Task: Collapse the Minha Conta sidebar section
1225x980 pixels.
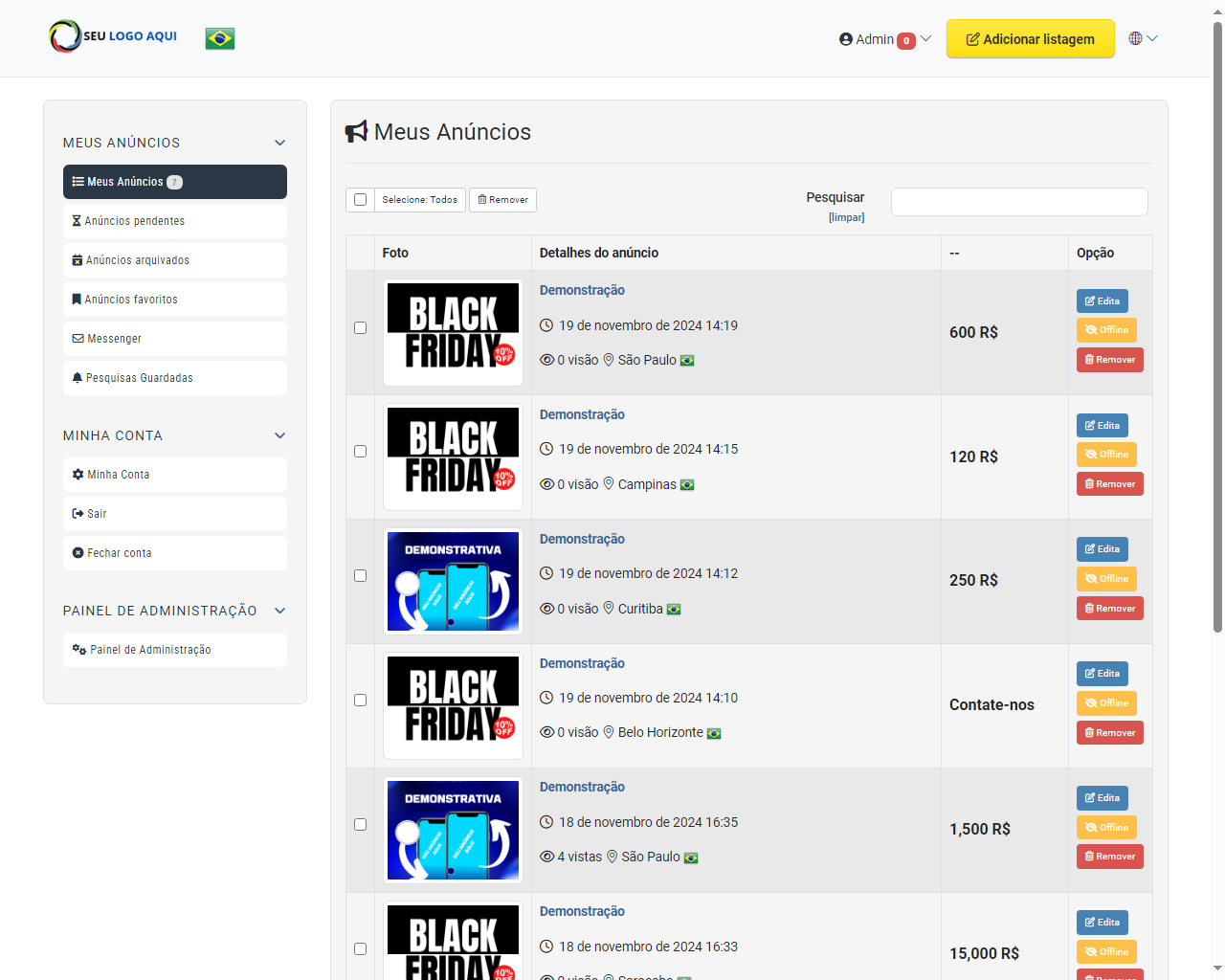Action: 279,435
